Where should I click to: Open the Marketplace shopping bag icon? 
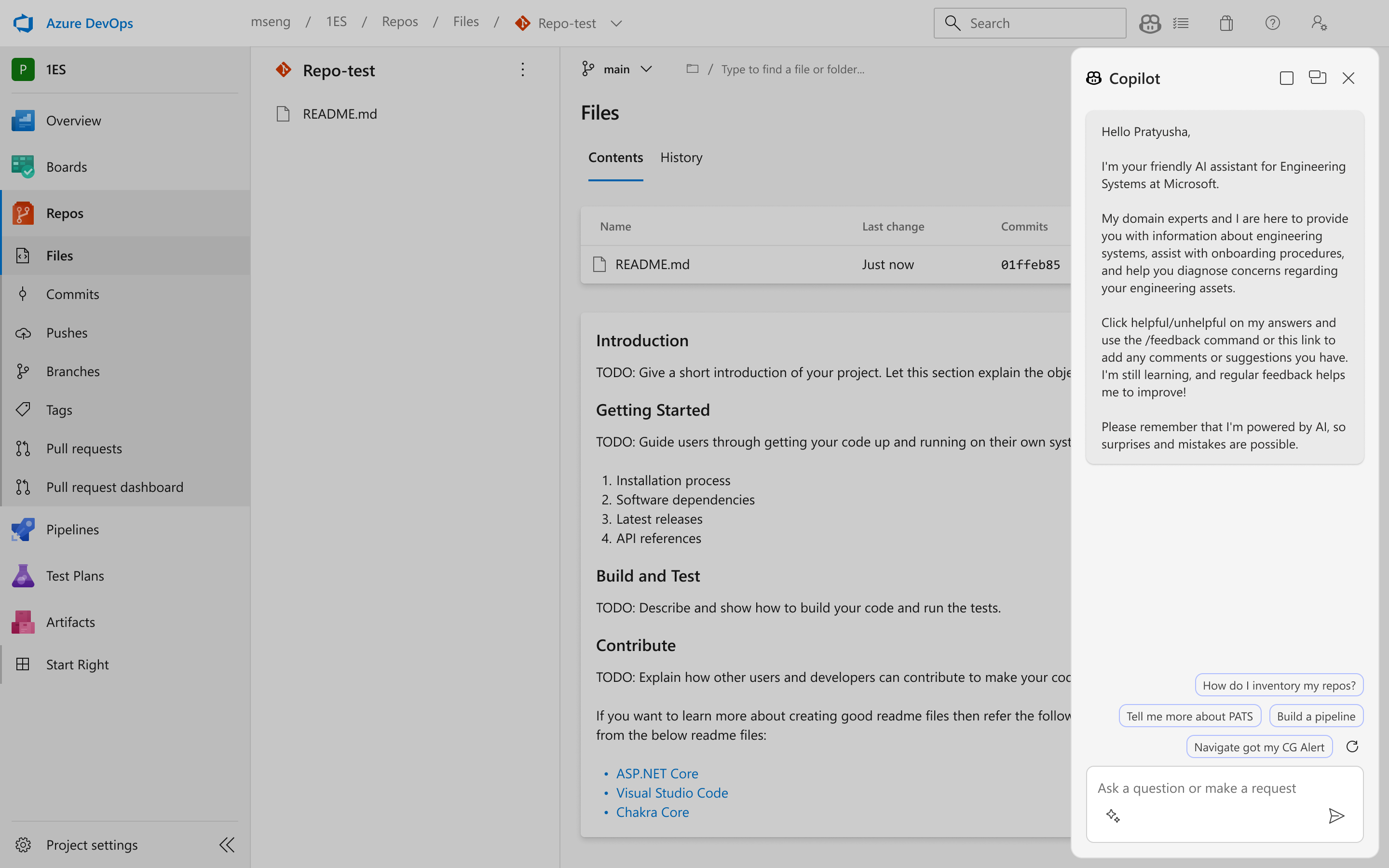[x=1226, y=23]
